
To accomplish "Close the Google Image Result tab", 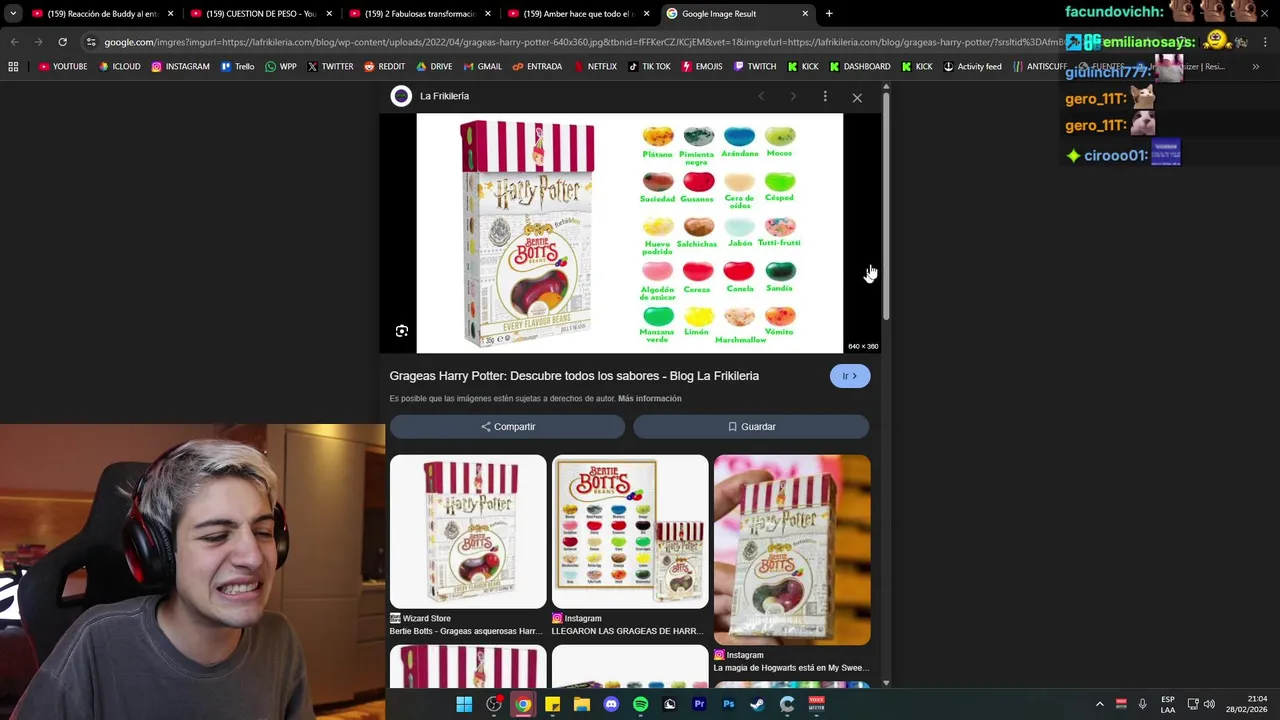I will (x=805, y=14).
